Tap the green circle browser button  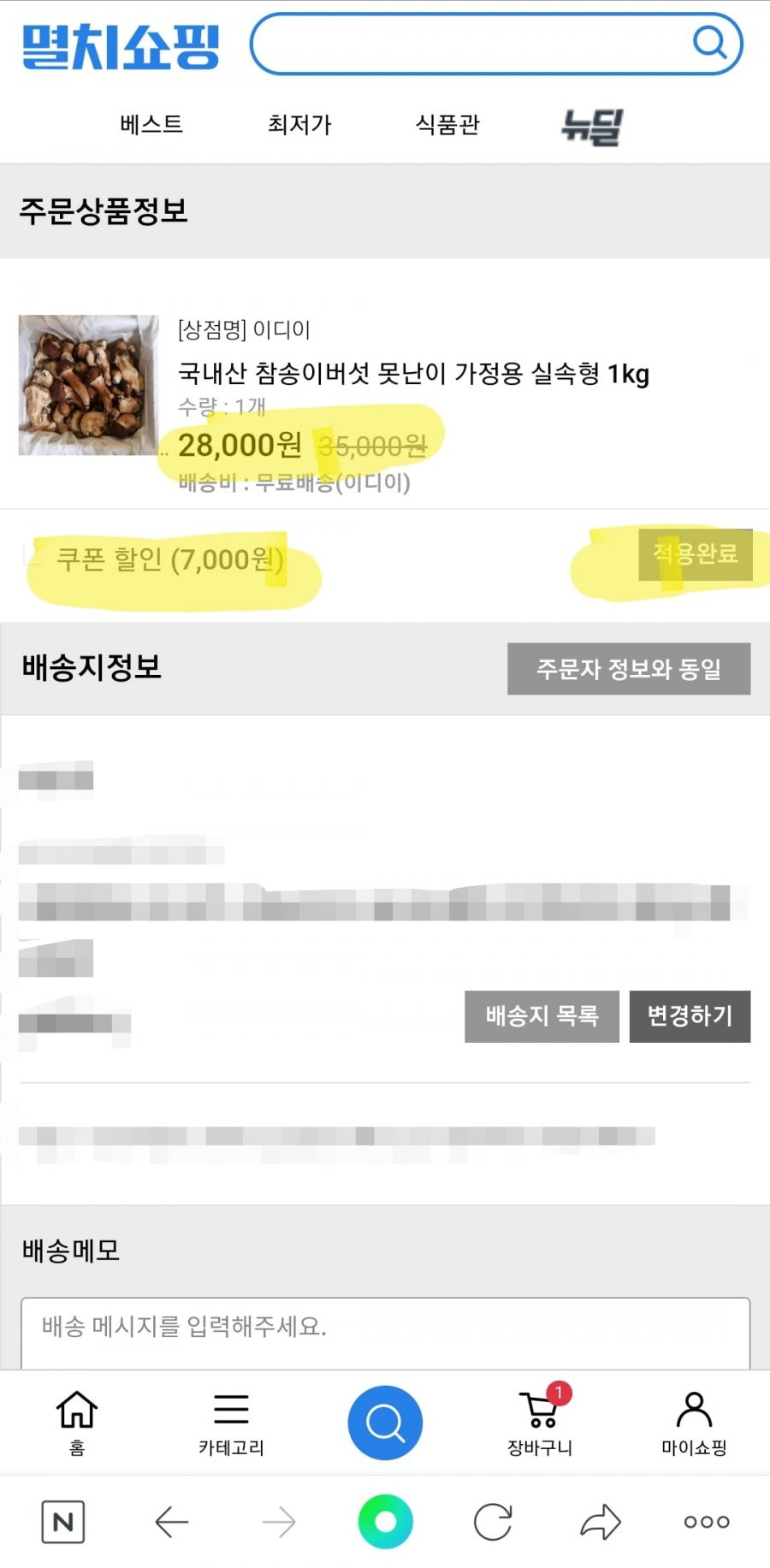tap(385, 1522)
